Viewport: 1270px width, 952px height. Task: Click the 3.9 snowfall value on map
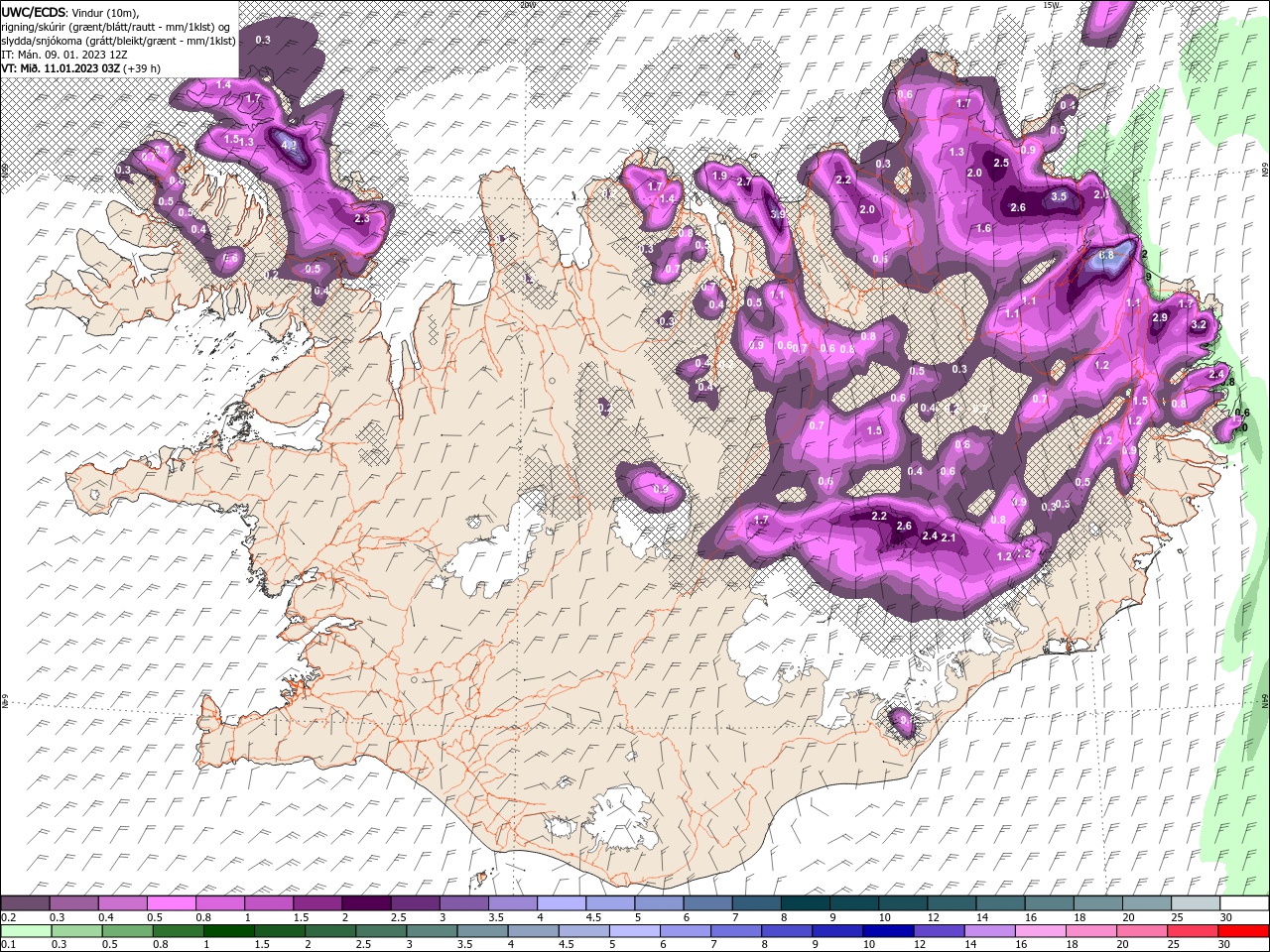tap(777, 213)
